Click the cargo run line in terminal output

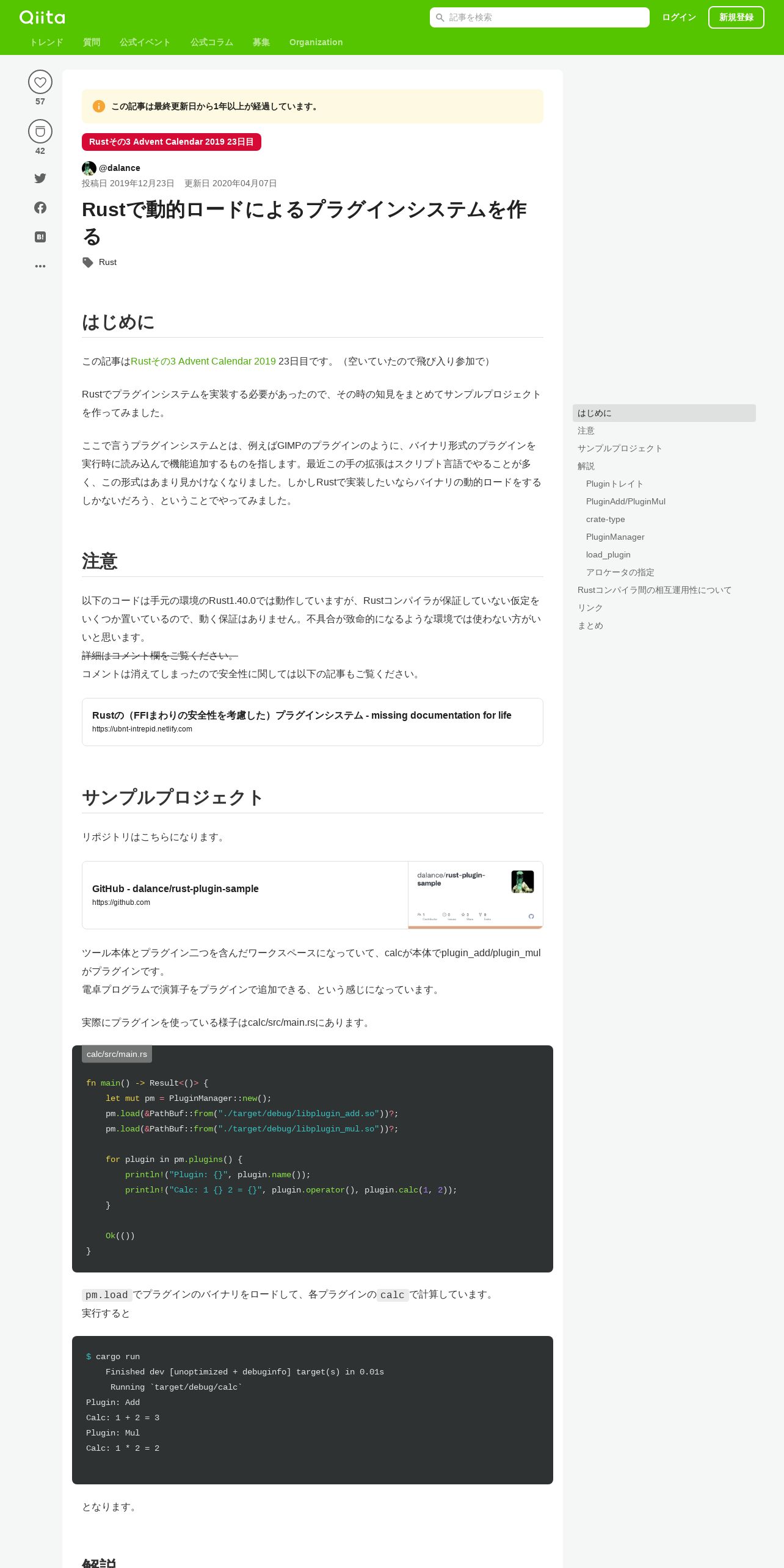click(x=113, y=1357)
